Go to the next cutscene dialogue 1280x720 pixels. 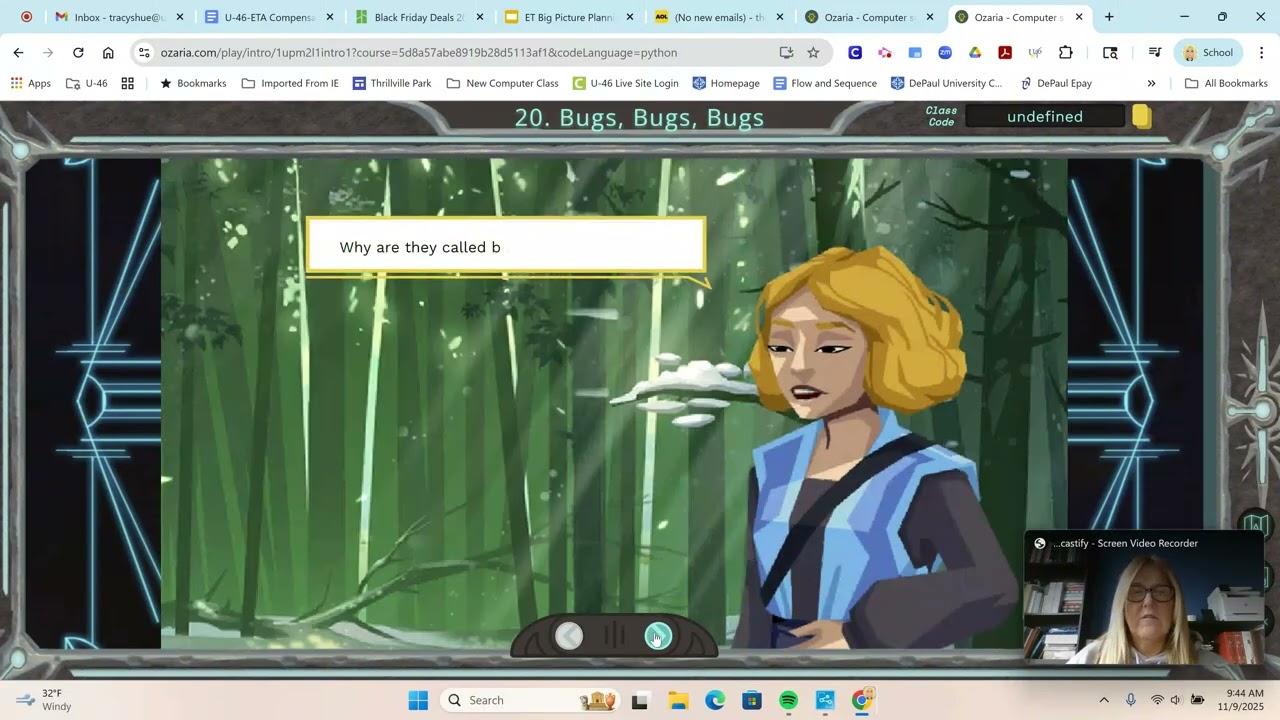[x=658, y=636]
